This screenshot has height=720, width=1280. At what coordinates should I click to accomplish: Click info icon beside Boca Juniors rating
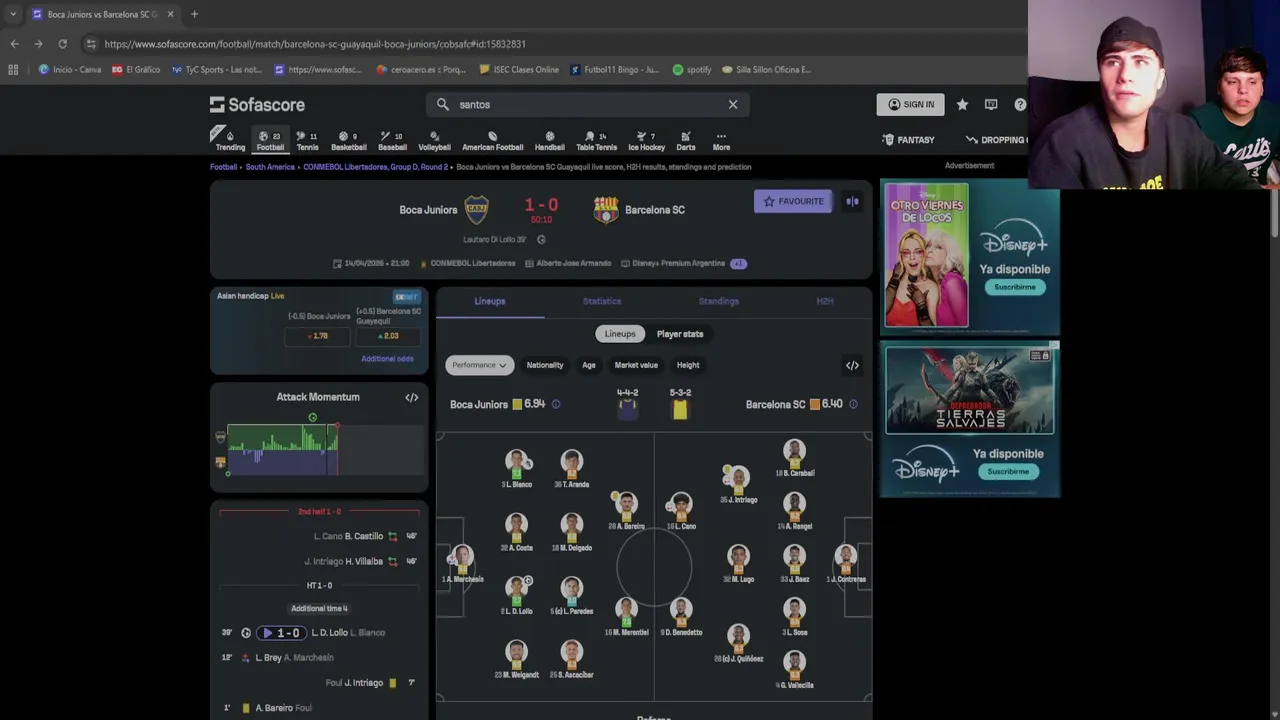pyautogui.click(x=556, y=404)
